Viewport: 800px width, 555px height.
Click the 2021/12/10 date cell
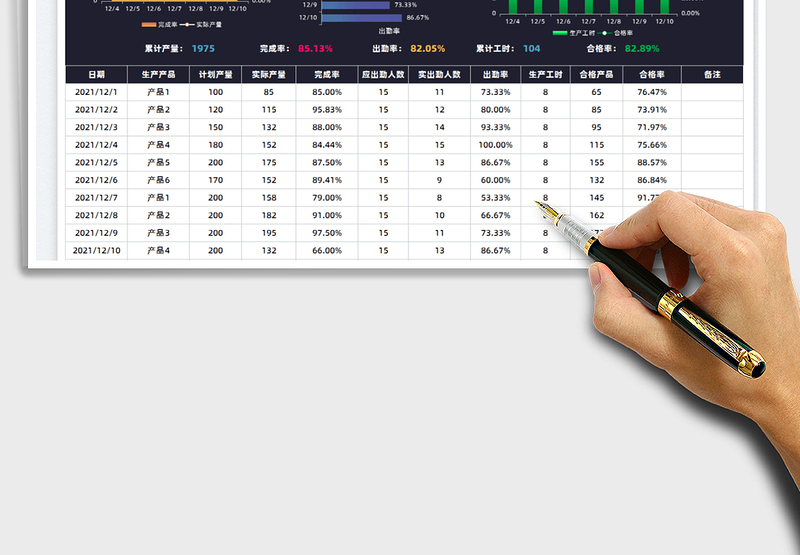(x=96, y=250)
